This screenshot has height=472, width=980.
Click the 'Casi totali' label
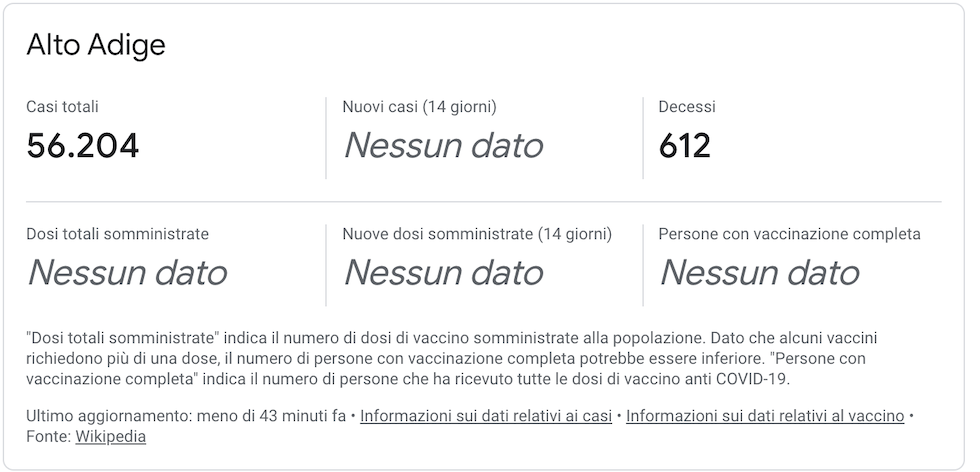(62, 106)
